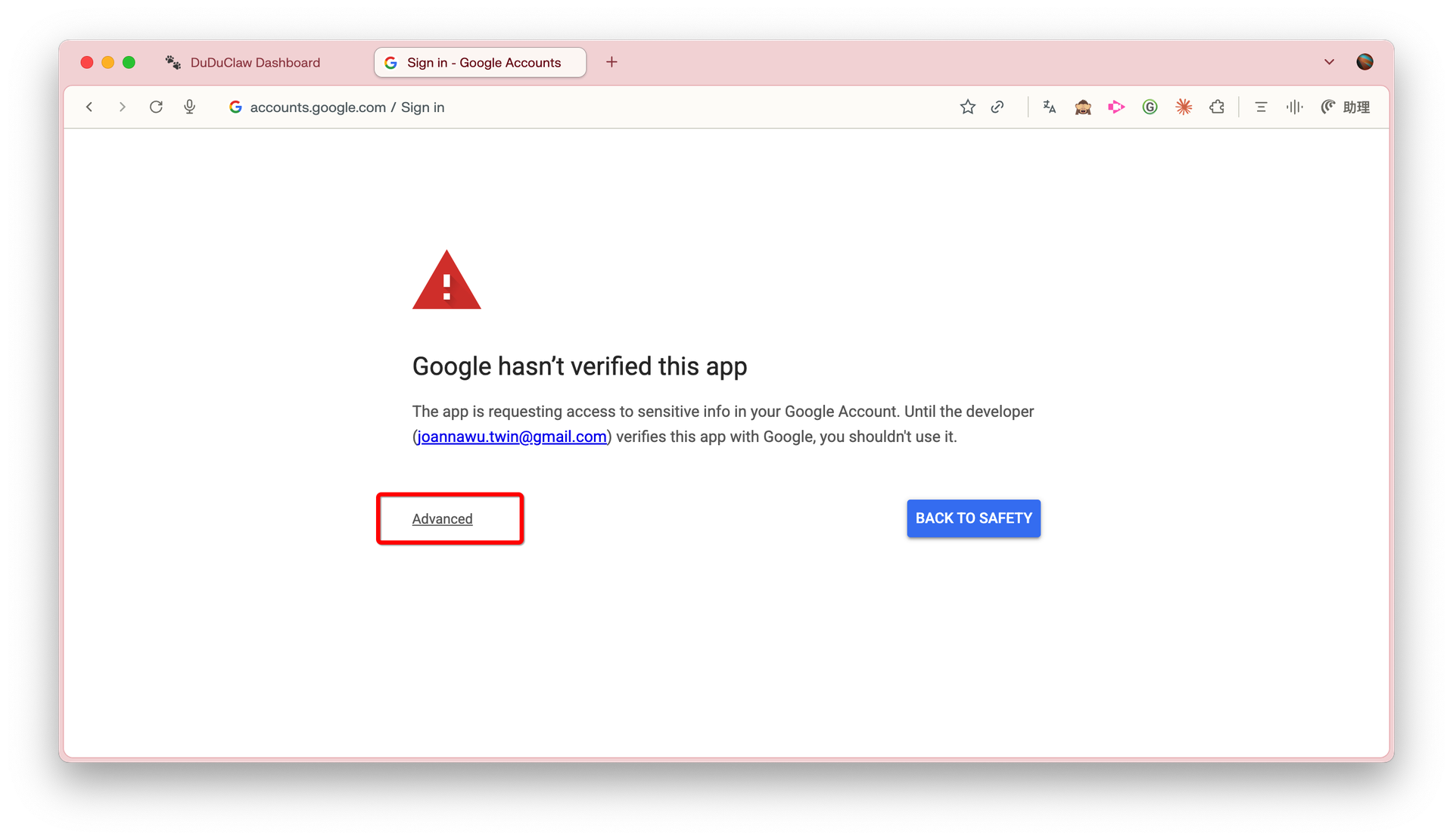The image size is (1453, 840).
Task: Click the address bar URL field
Action: pos(347,107)
